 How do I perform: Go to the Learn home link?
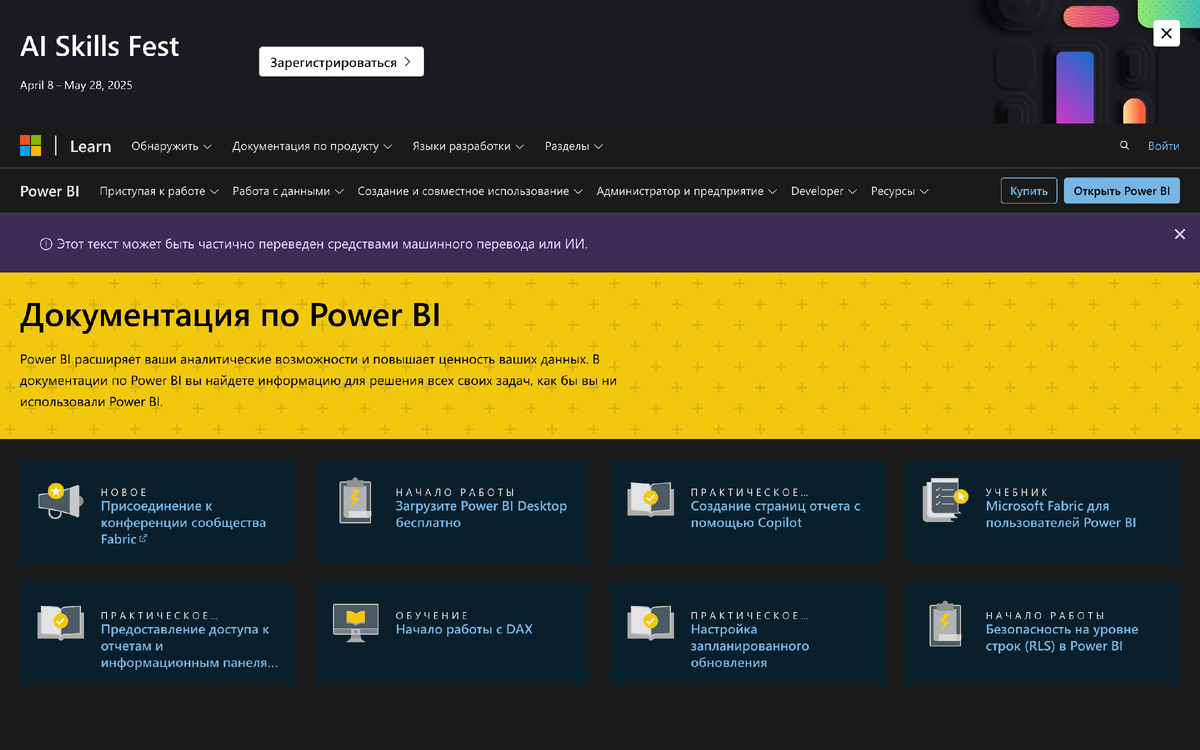91,146
